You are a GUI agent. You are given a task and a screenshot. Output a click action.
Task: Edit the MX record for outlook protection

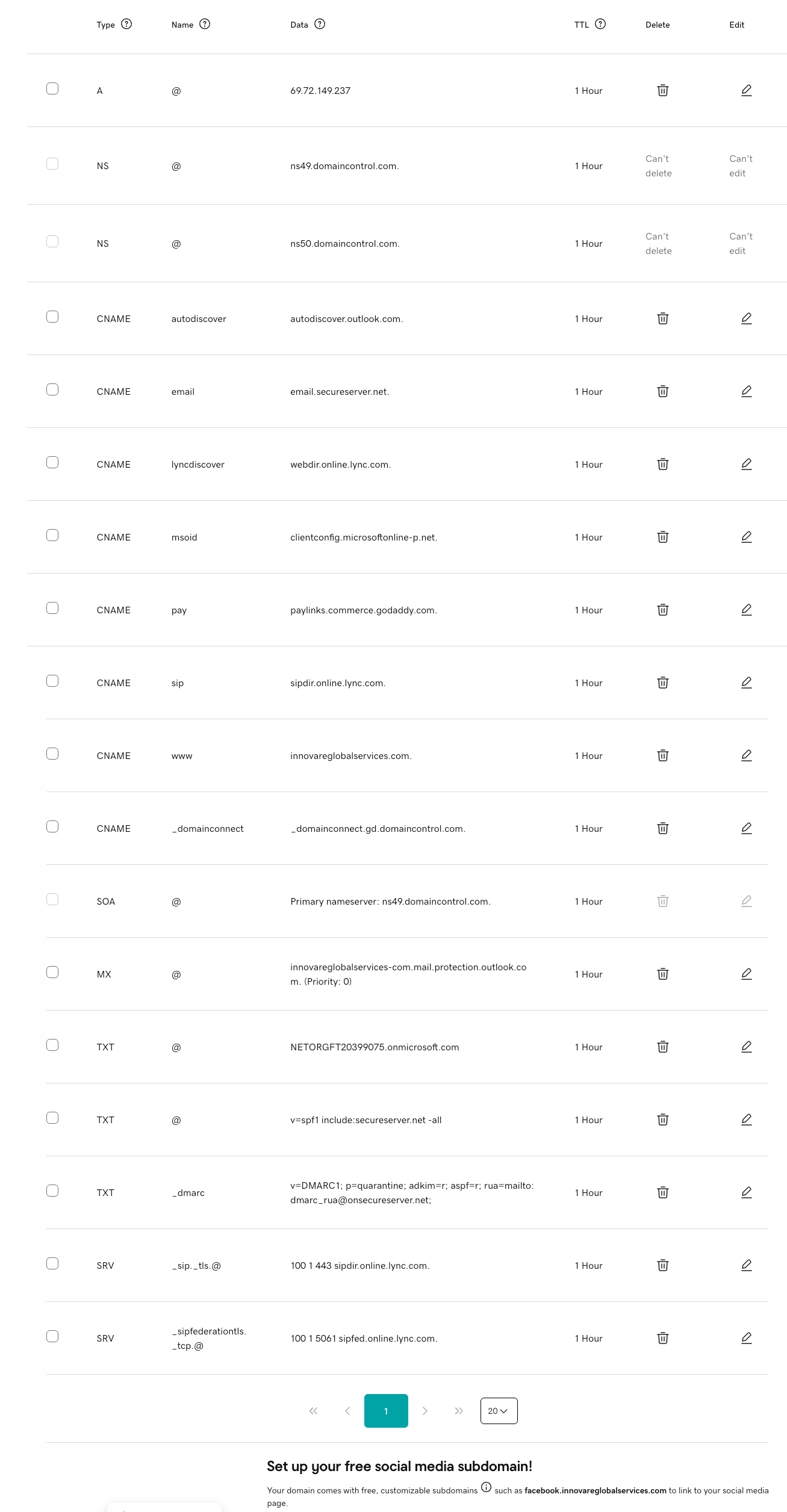click(x=746, y=974)
